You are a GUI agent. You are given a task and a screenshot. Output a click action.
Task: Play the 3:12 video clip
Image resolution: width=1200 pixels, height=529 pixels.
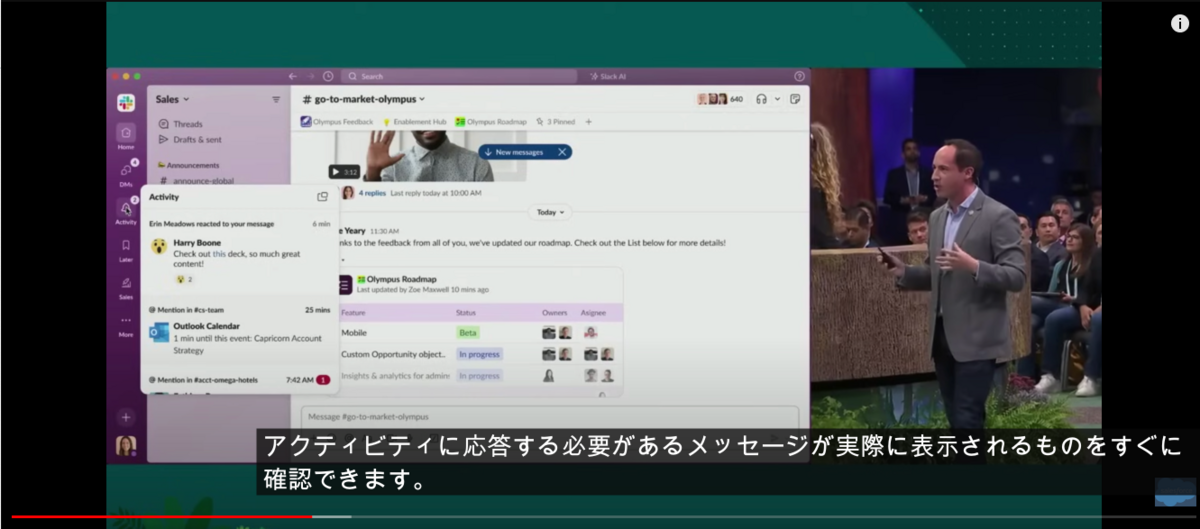(x=344, y=172)
